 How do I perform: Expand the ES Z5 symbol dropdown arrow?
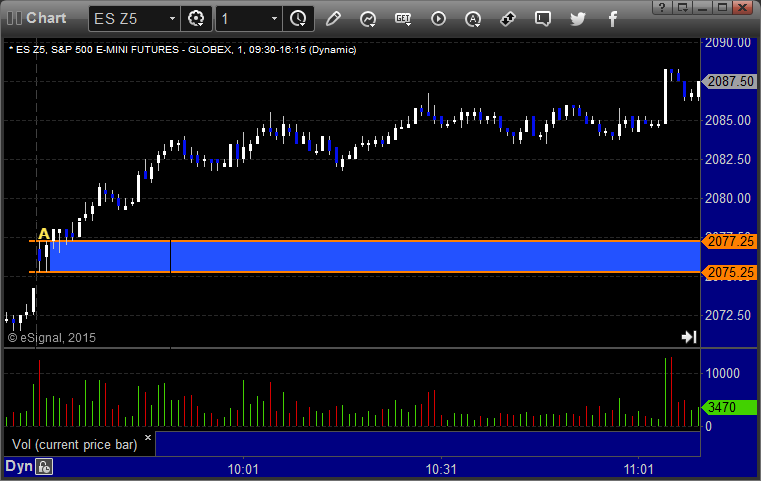(x=172, y=19)
